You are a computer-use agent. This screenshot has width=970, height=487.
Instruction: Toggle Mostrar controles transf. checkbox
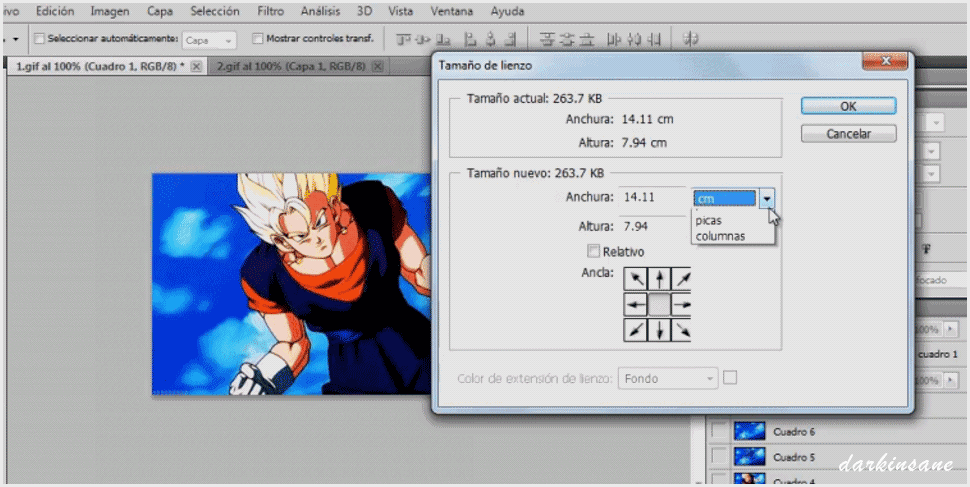click(x=258, y=39)
